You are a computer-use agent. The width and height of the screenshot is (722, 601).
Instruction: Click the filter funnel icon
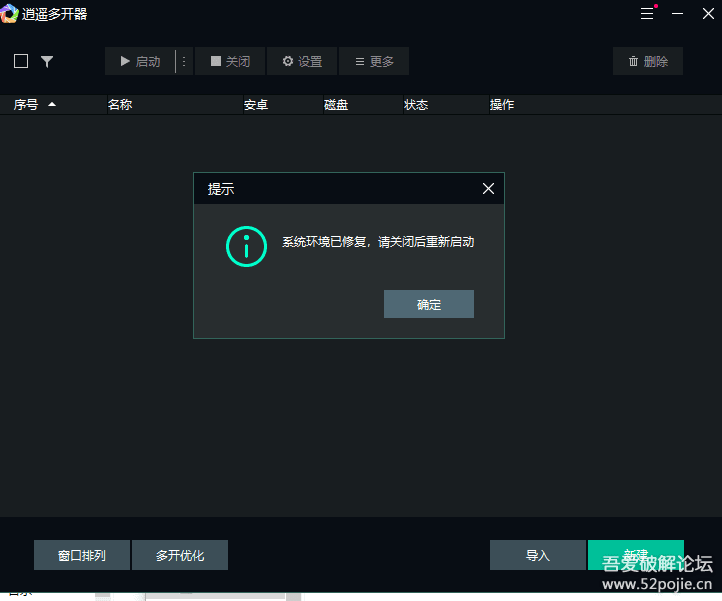pyautogui.click(x=47, y=61)
